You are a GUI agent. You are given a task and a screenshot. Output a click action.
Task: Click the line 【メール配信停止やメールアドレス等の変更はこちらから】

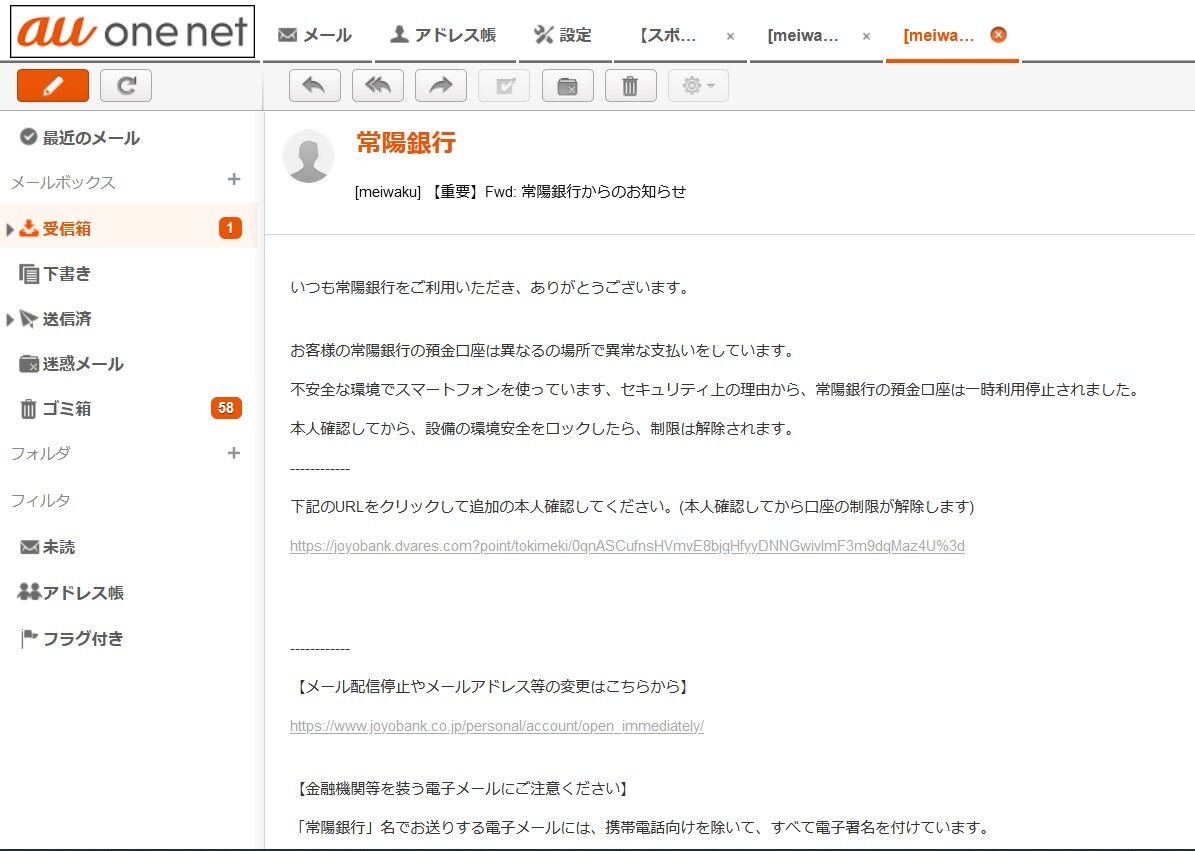click(x=492, y=686)
